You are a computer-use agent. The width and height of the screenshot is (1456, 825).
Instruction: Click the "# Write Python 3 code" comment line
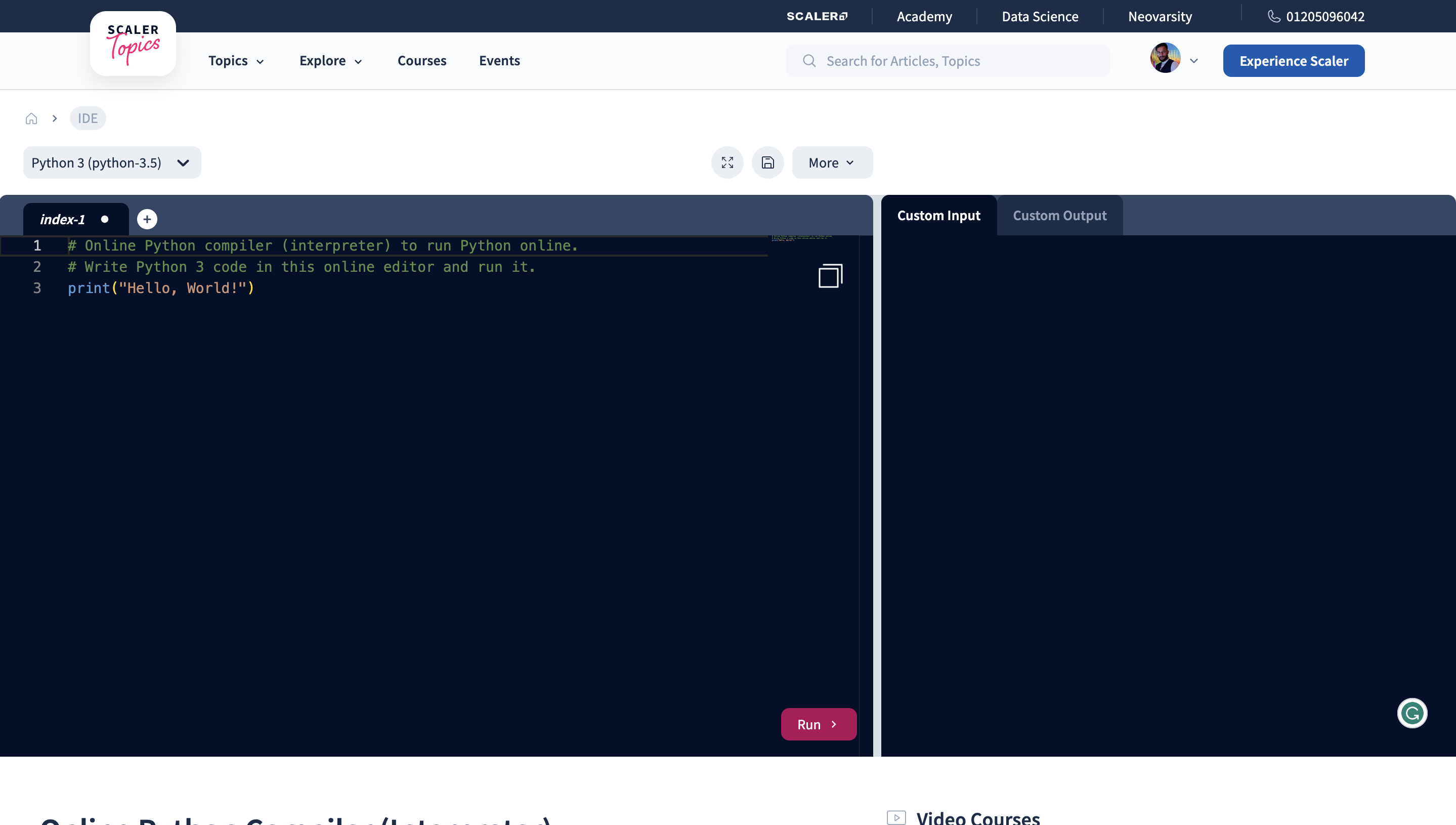302,267
